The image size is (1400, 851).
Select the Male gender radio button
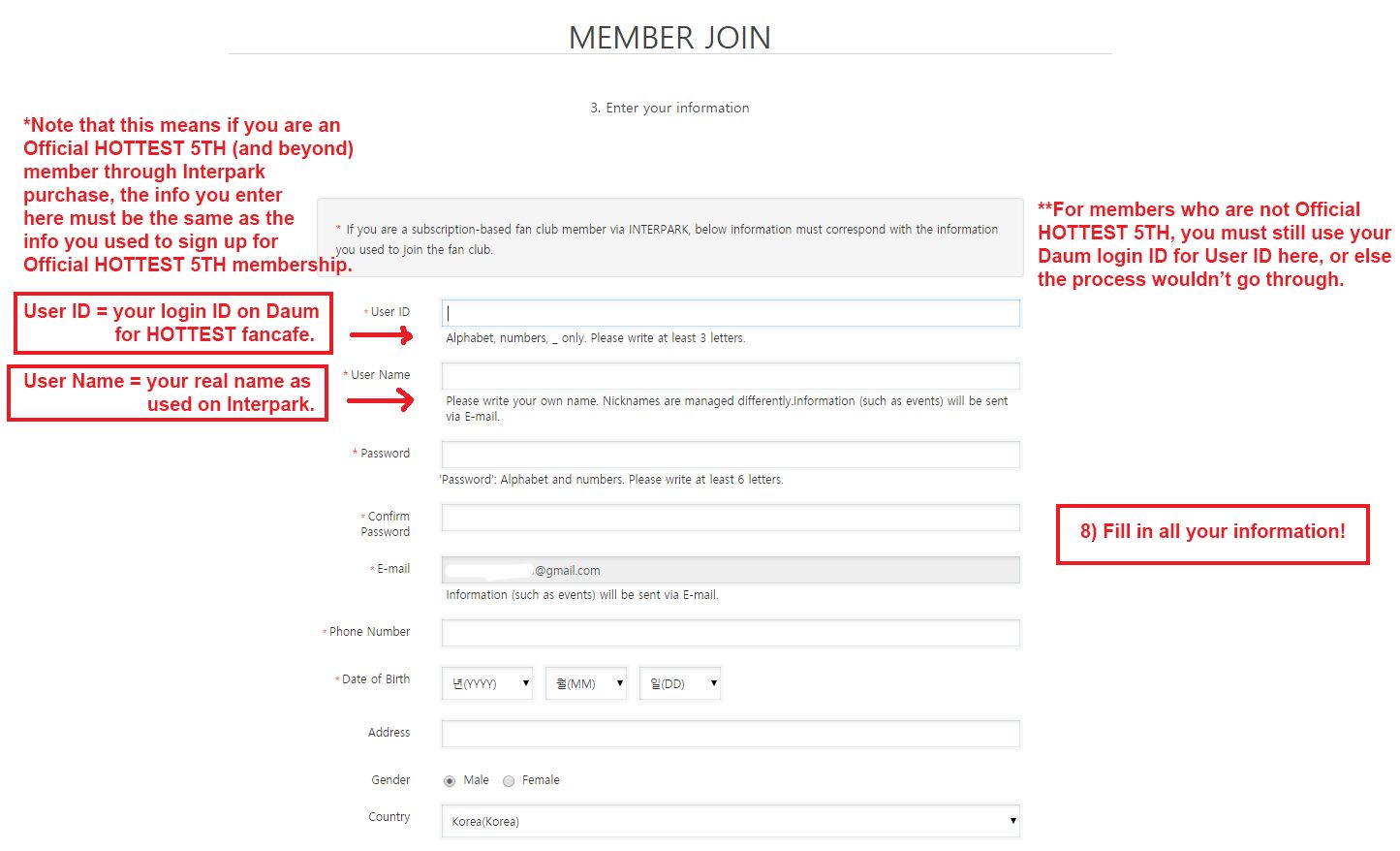(x=450, y=781)
